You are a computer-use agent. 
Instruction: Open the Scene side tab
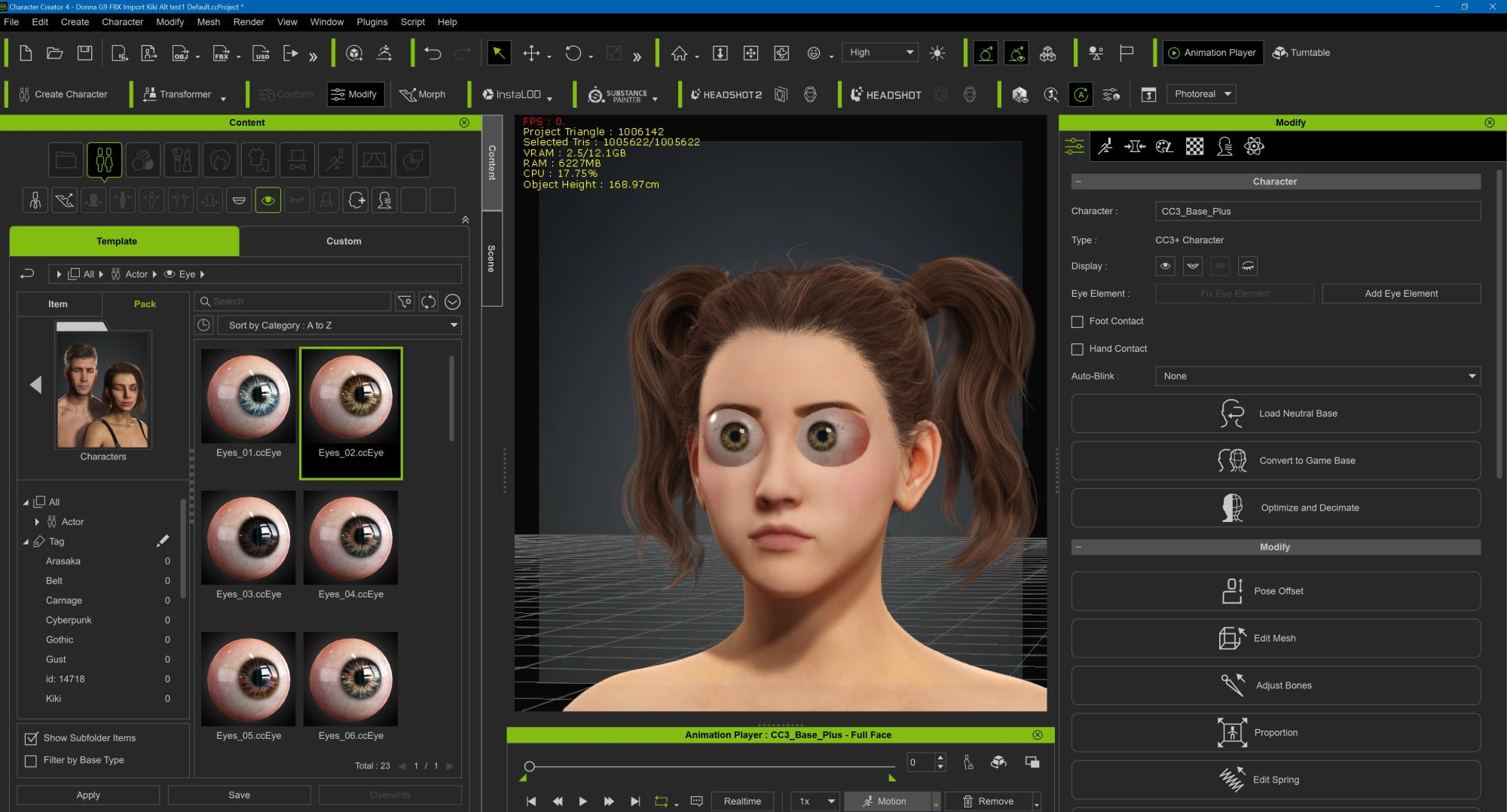click(491, 258)
